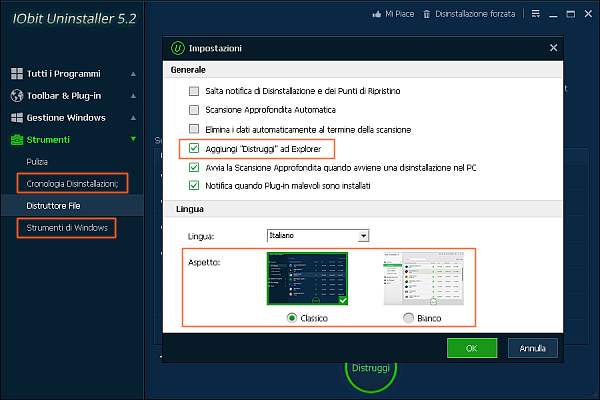The image size is (600, 400).
Task: Click the IObit logo in Impostazioni title
Action: point(178,48)
